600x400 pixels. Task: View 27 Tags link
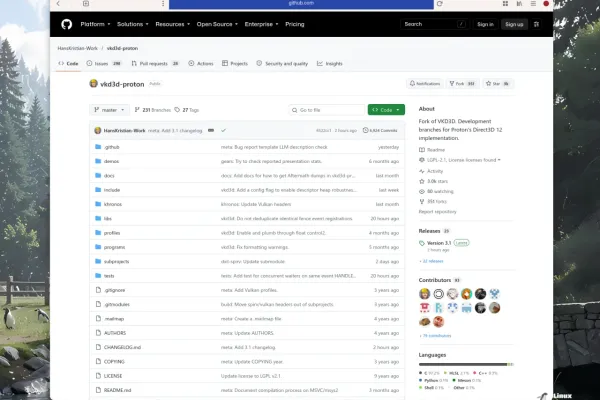(187, 110)
